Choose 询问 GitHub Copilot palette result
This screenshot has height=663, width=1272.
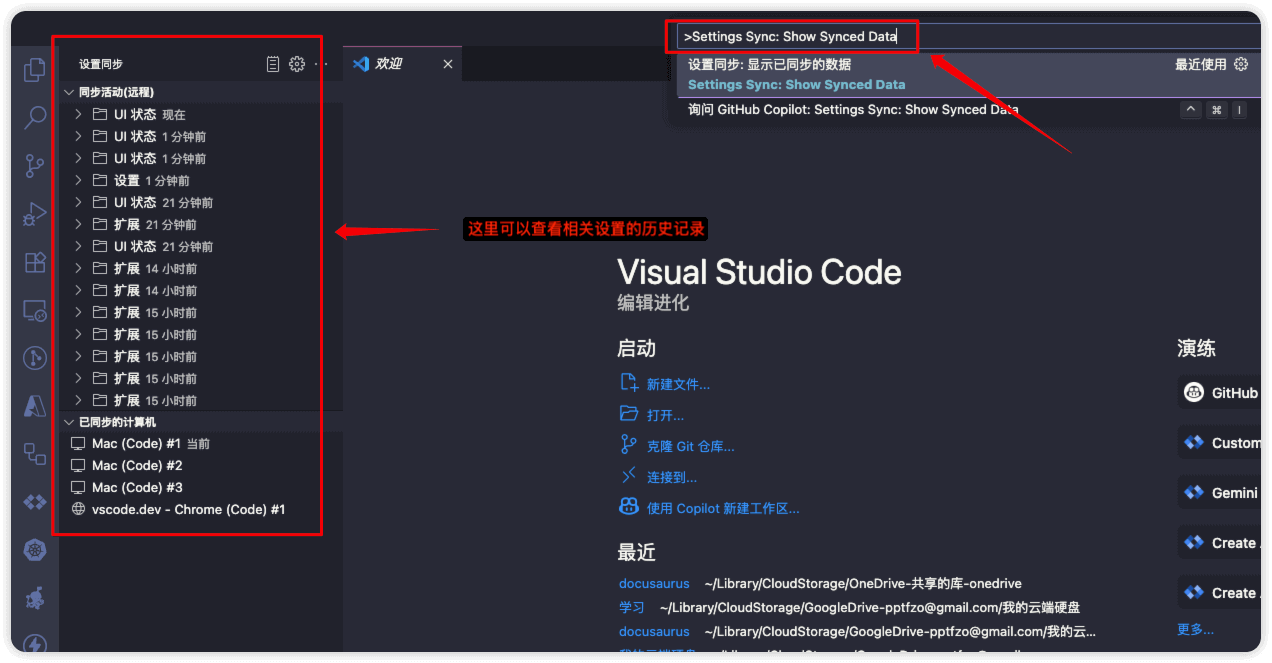970,110
